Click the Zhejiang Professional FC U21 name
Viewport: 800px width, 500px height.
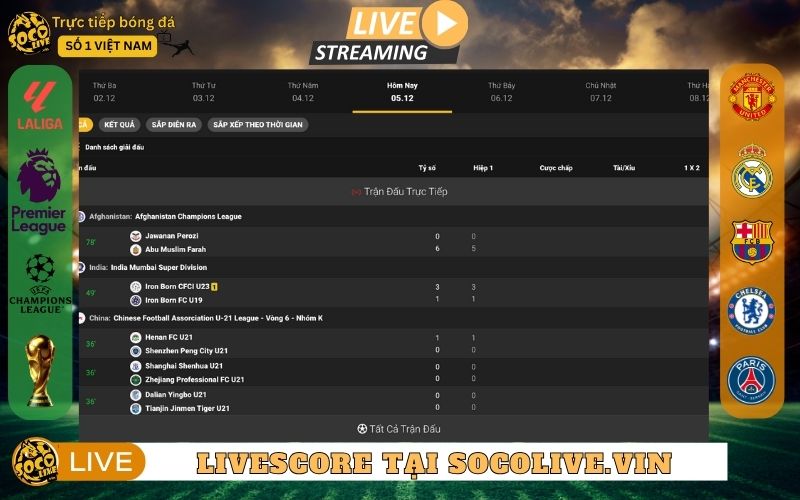click(195, 380)
